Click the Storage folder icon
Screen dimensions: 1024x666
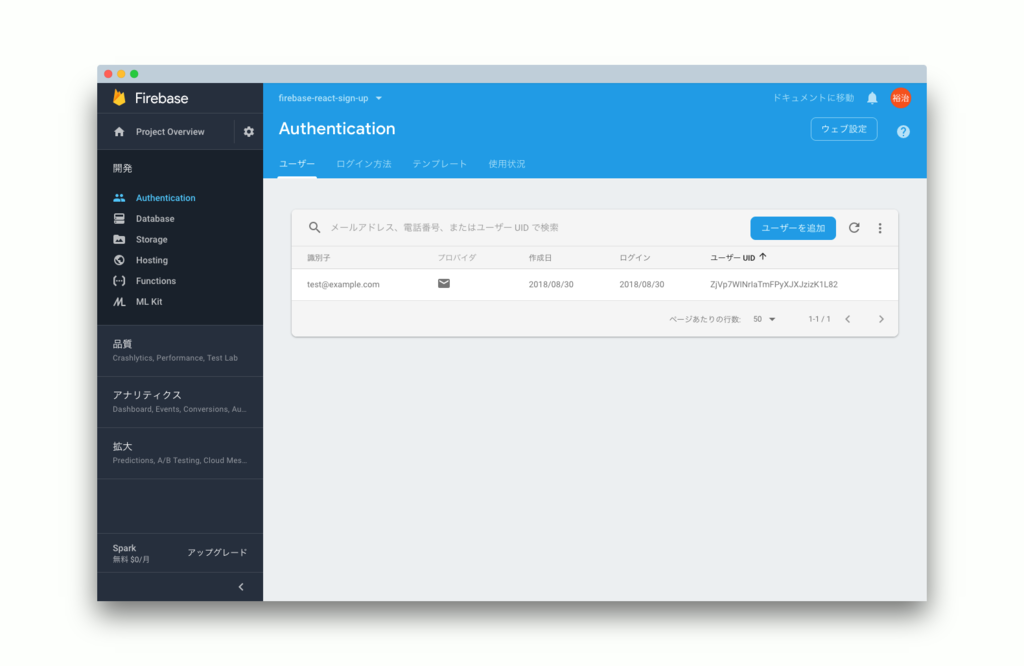coord(119,240)
